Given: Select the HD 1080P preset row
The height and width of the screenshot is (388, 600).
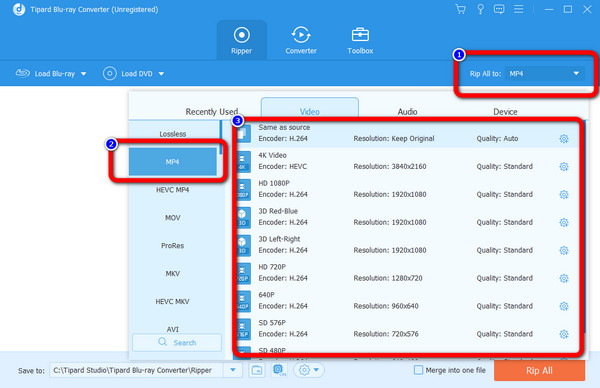Looking at the screenshot, I should pos(406,189).
